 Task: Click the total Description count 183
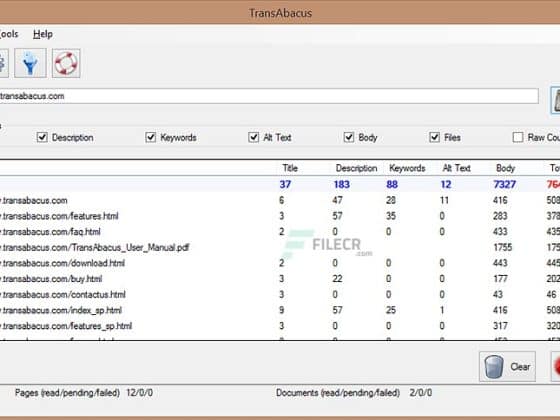341,184
